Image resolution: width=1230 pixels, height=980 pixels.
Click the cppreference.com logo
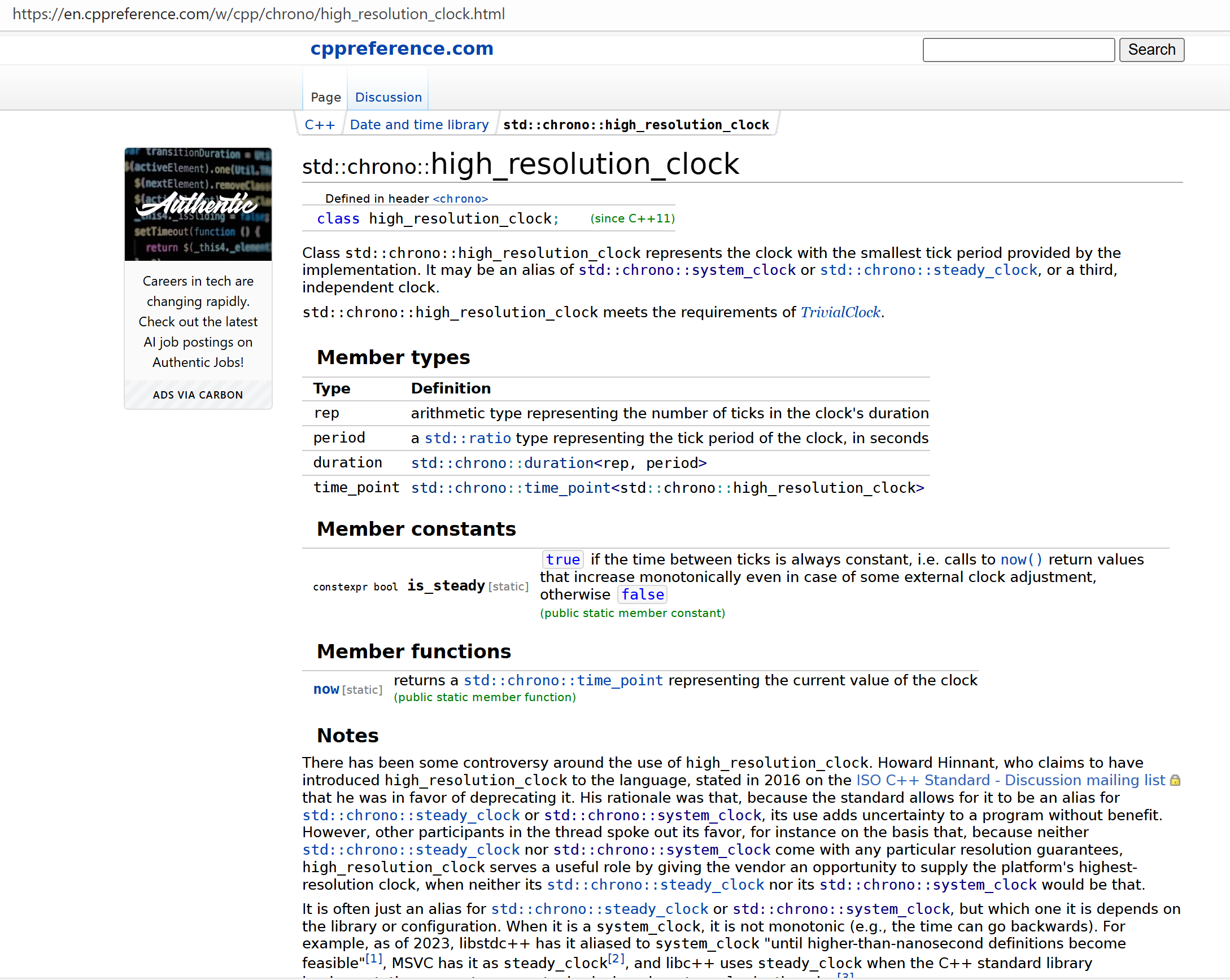tap(402, 49)
